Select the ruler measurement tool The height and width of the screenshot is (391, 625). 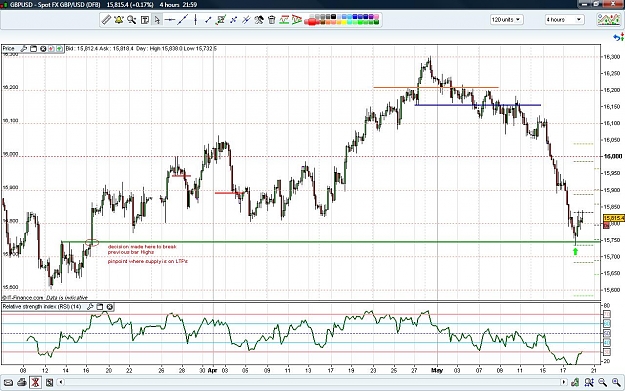[x=106, y=20]
